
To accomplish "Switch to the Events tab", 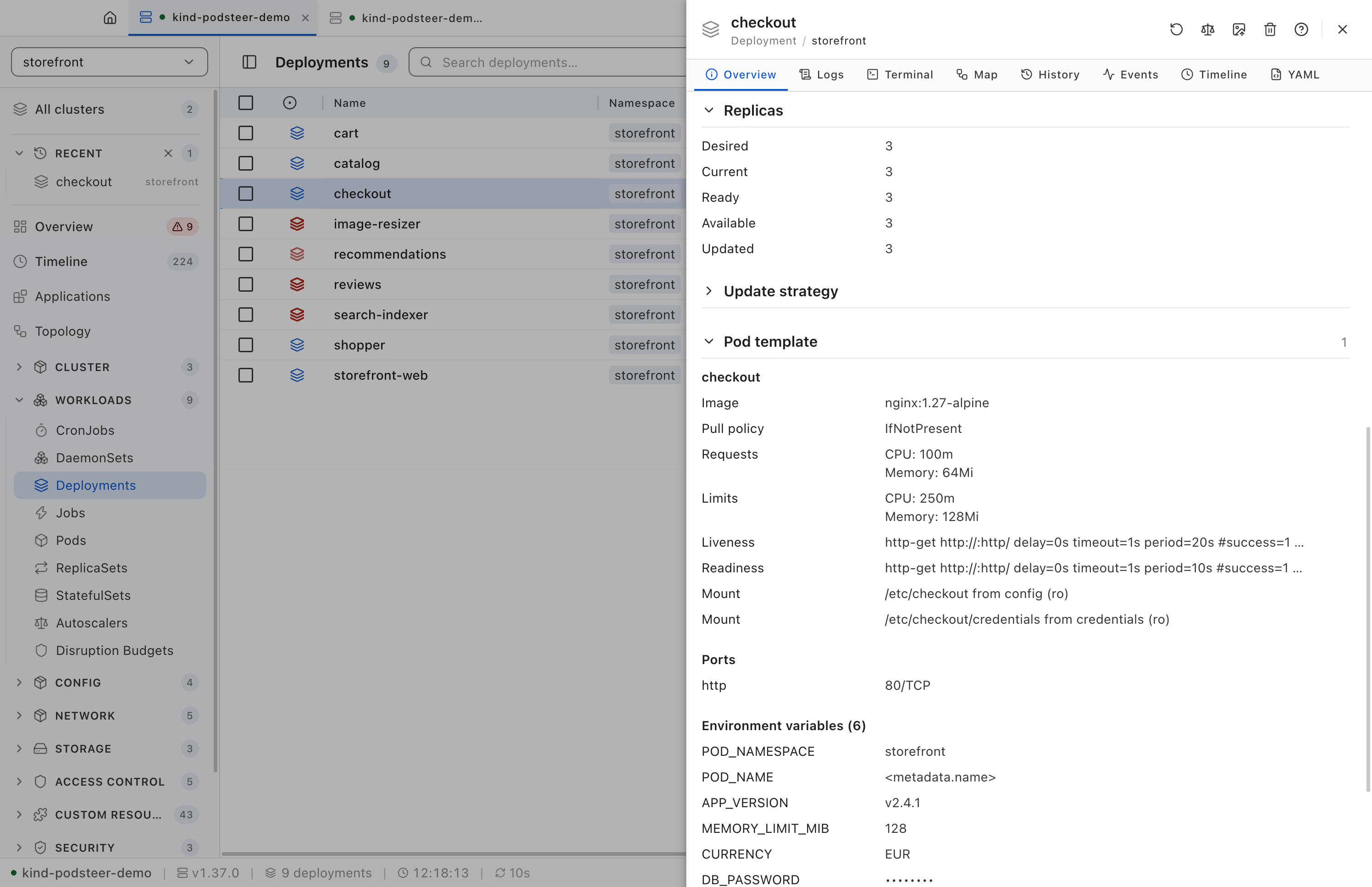I will (1130, 74).
